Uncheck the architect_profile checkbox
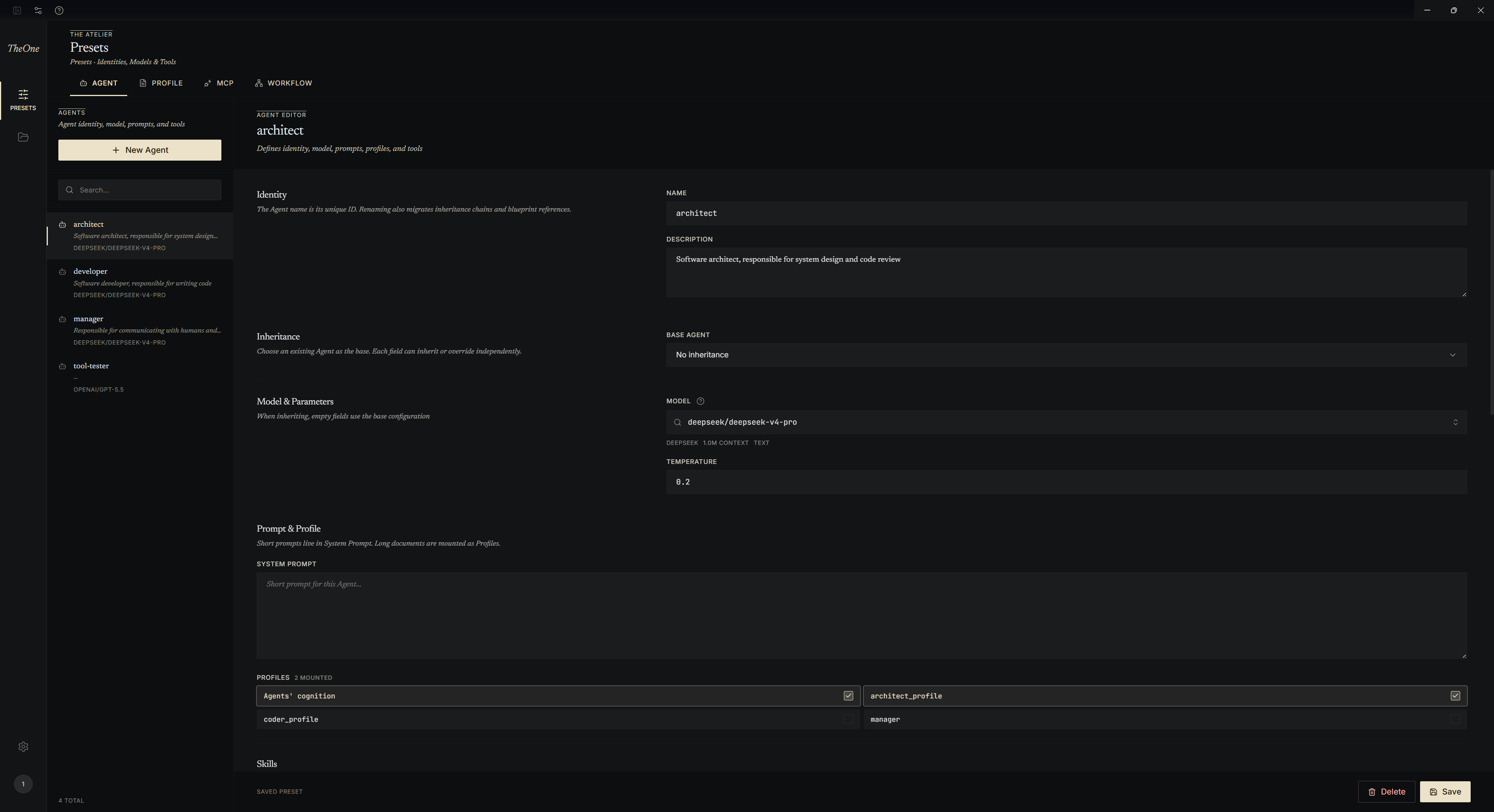This screenshot has width=1494, height=812. coord(1455,696)
